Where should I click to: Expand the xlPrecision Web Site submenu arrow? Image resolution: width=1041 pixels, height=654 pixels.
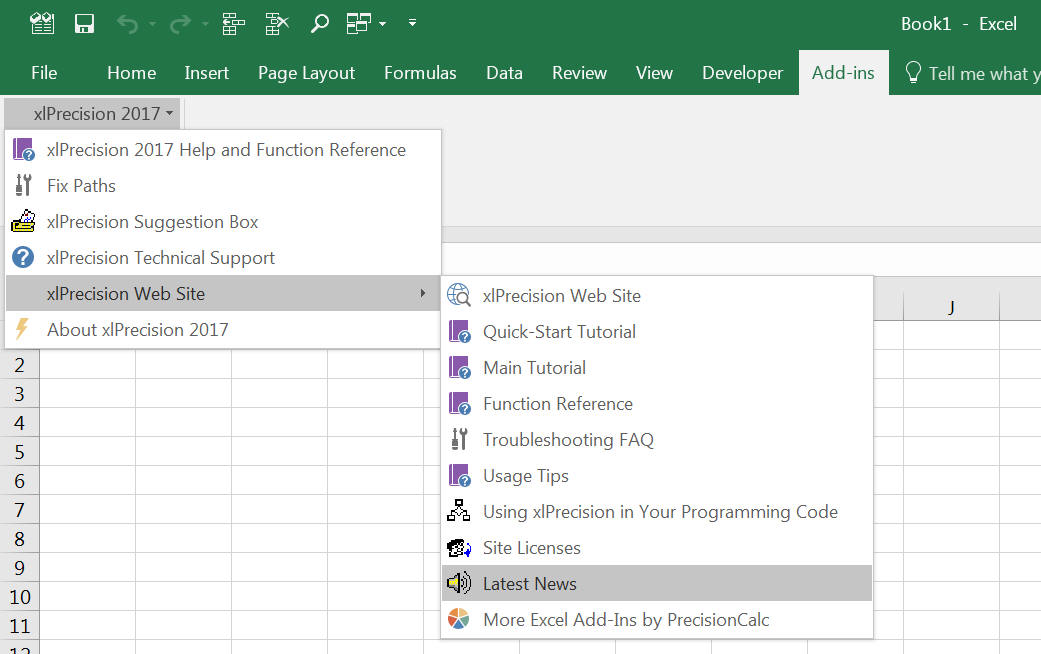tap(423, 293)
